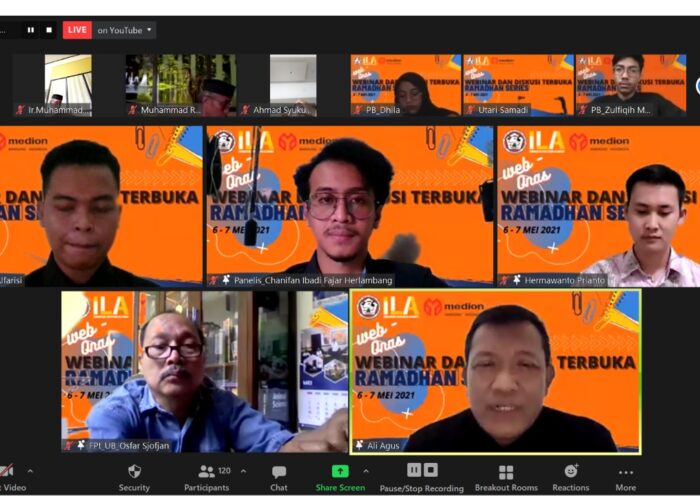
Task: Open the Chat panel
Action: point(279,475)
